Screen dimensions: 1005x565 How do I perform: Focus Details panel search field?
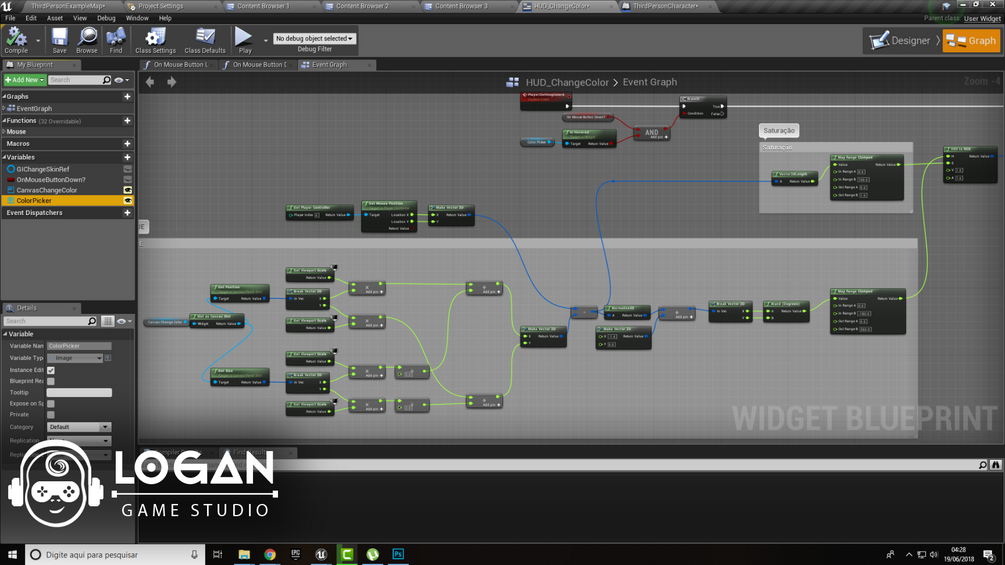click(50, 321)
